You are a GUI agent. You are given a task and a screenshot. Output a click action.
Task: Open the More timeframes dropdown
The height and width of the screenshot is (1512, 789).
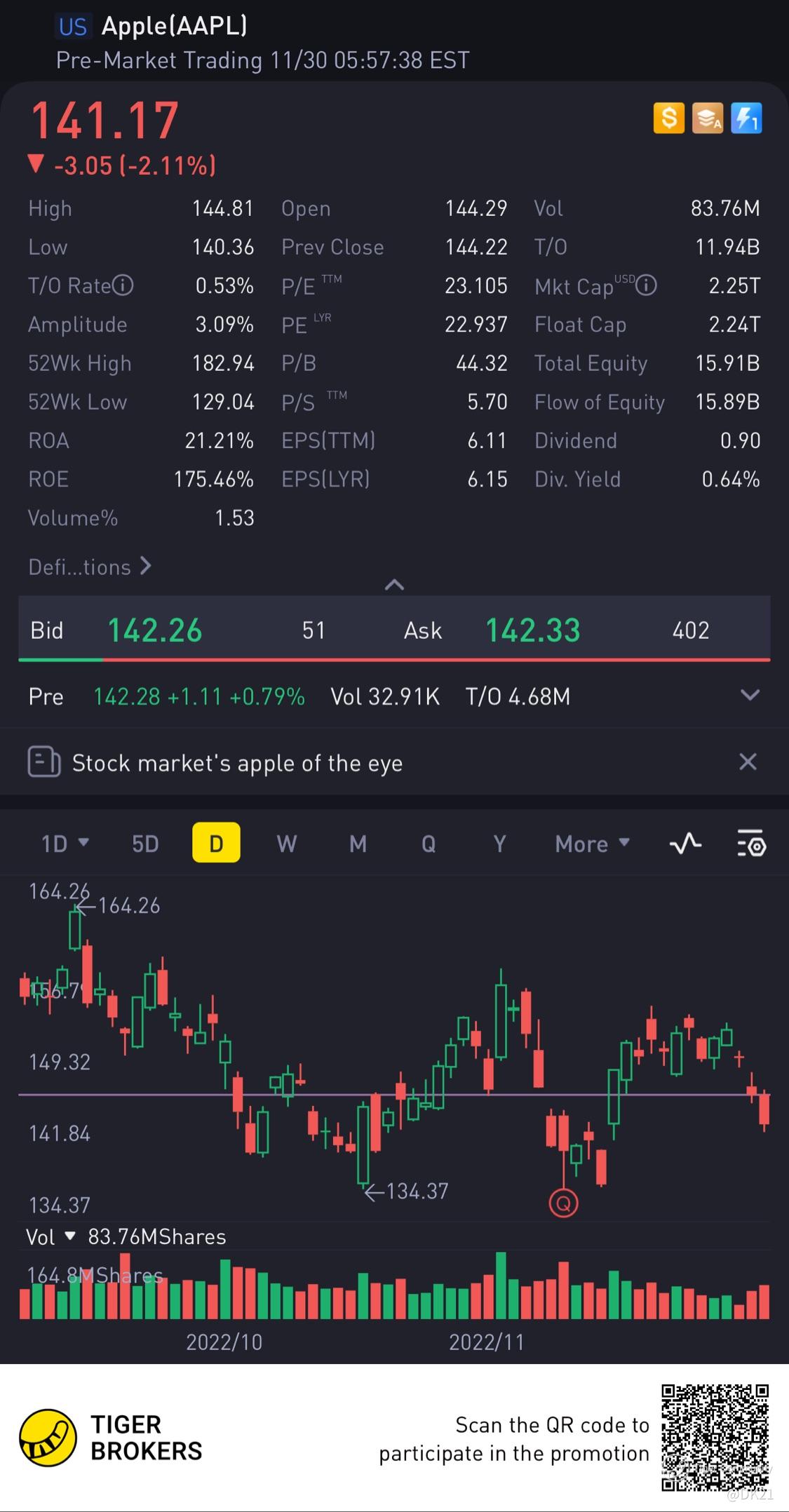tap(592, 843)
